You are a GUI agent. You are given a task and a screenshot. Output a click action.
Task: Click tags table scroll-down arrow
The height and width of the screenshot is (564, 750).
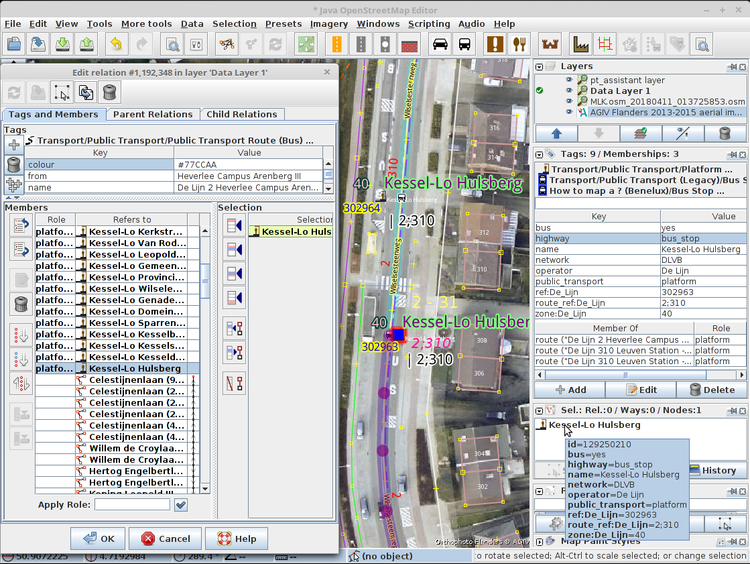329,188
